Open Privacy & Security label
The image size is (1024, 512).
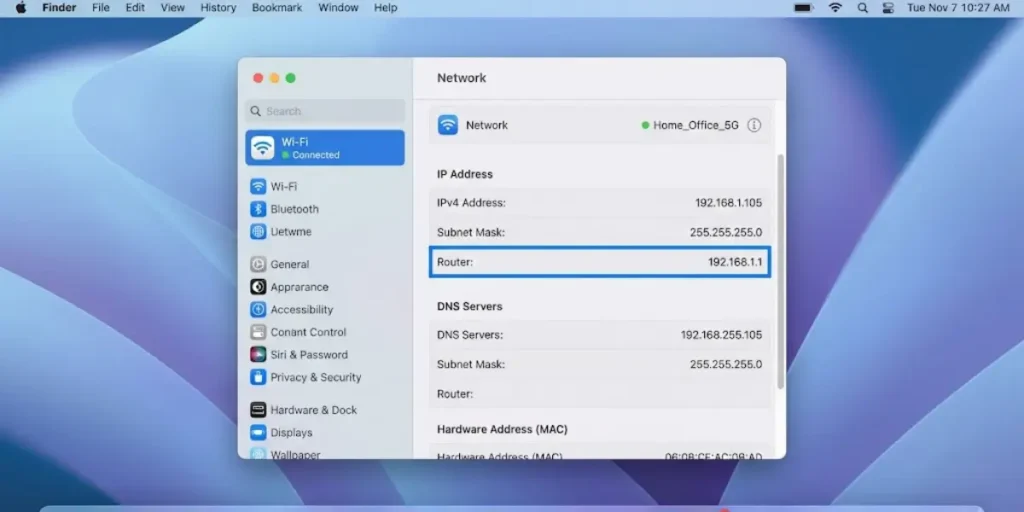coord(316,377)
